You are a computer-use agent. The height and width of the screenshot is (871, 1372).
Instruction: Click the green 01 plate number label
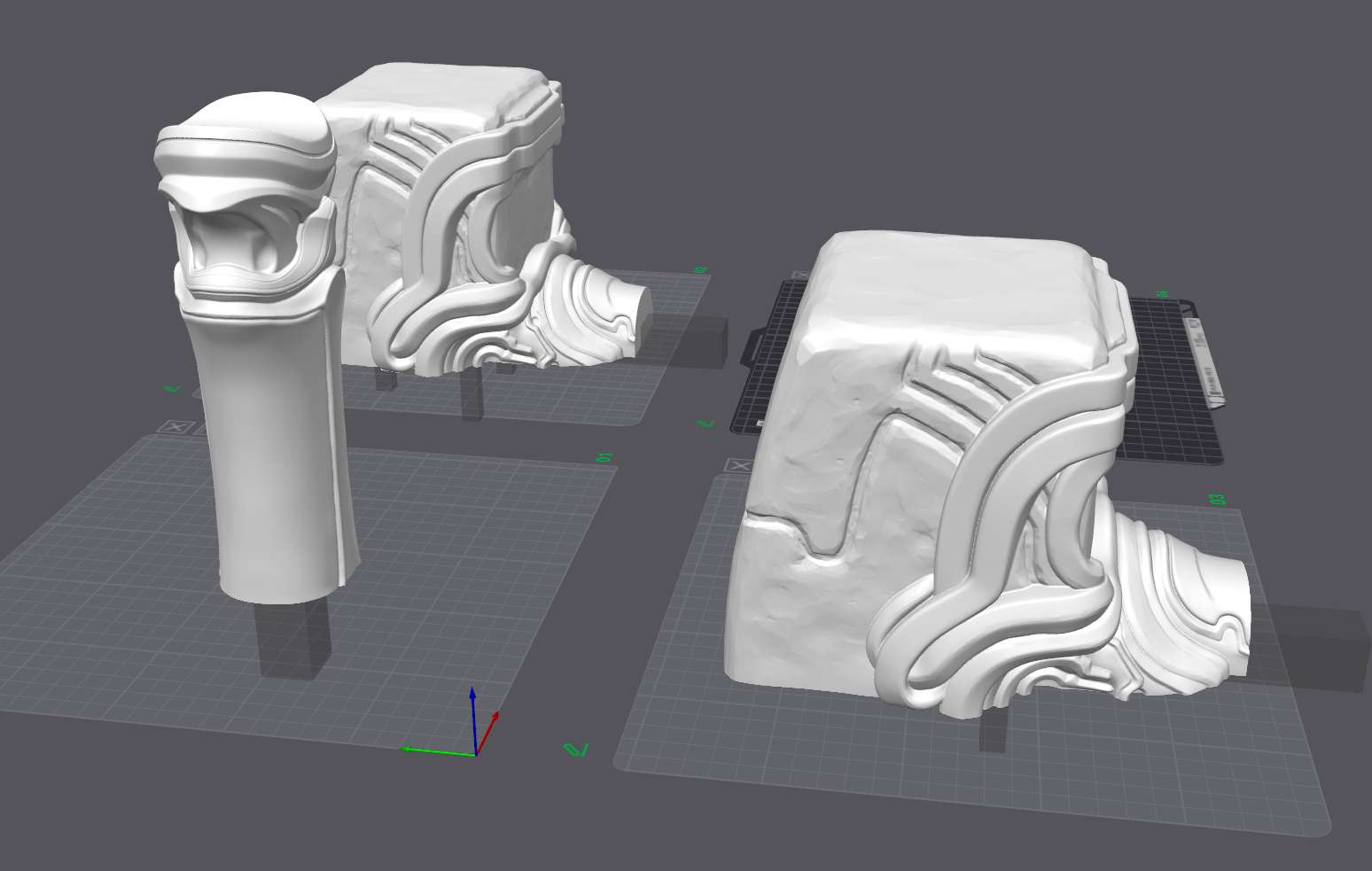coord(605,457)
